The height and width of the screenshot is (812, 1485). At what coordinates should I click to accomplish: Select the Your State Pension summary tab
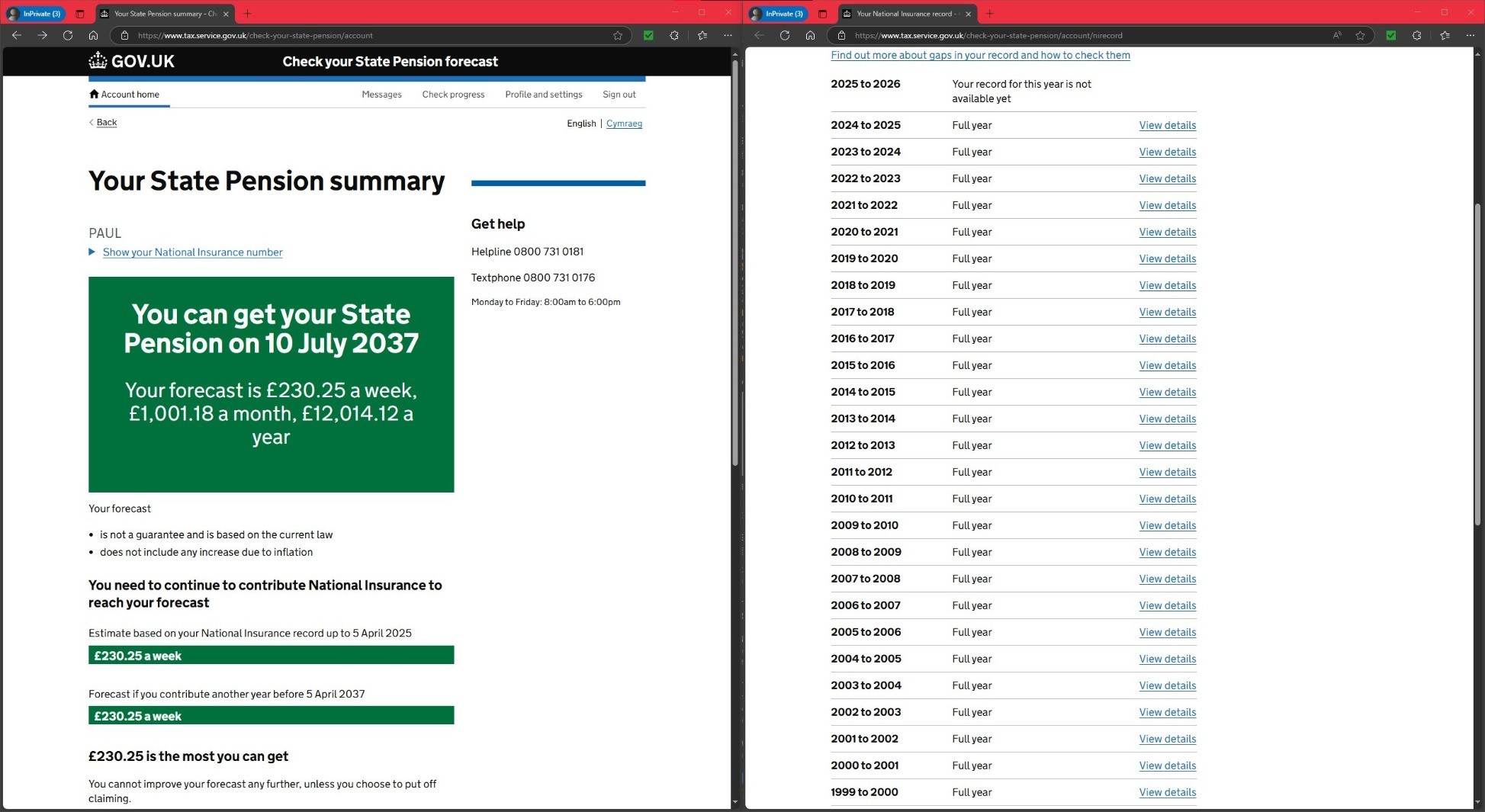(165, 14)
